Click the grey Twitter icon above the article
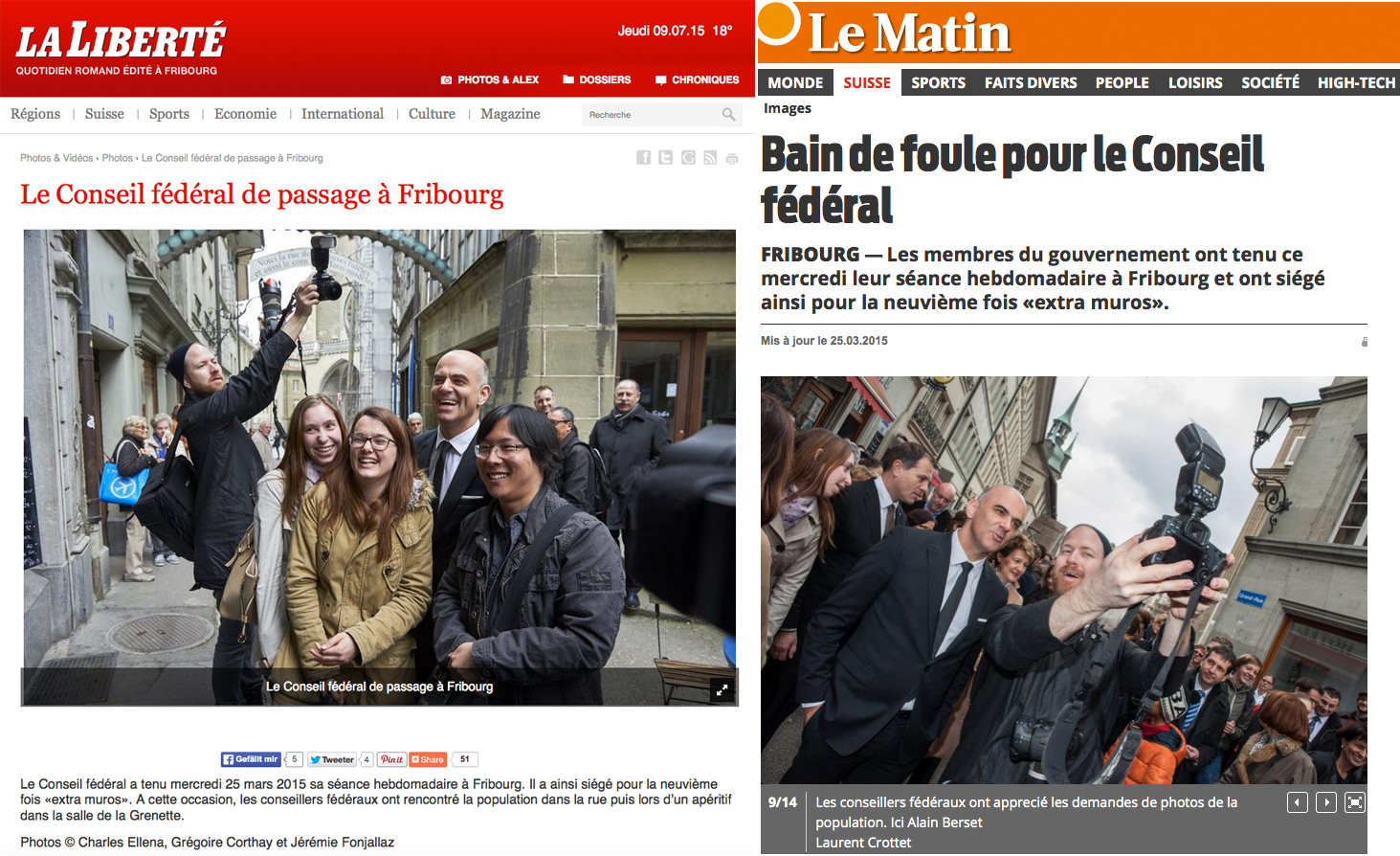The image size is (1400, 856). tap(666, 158)
